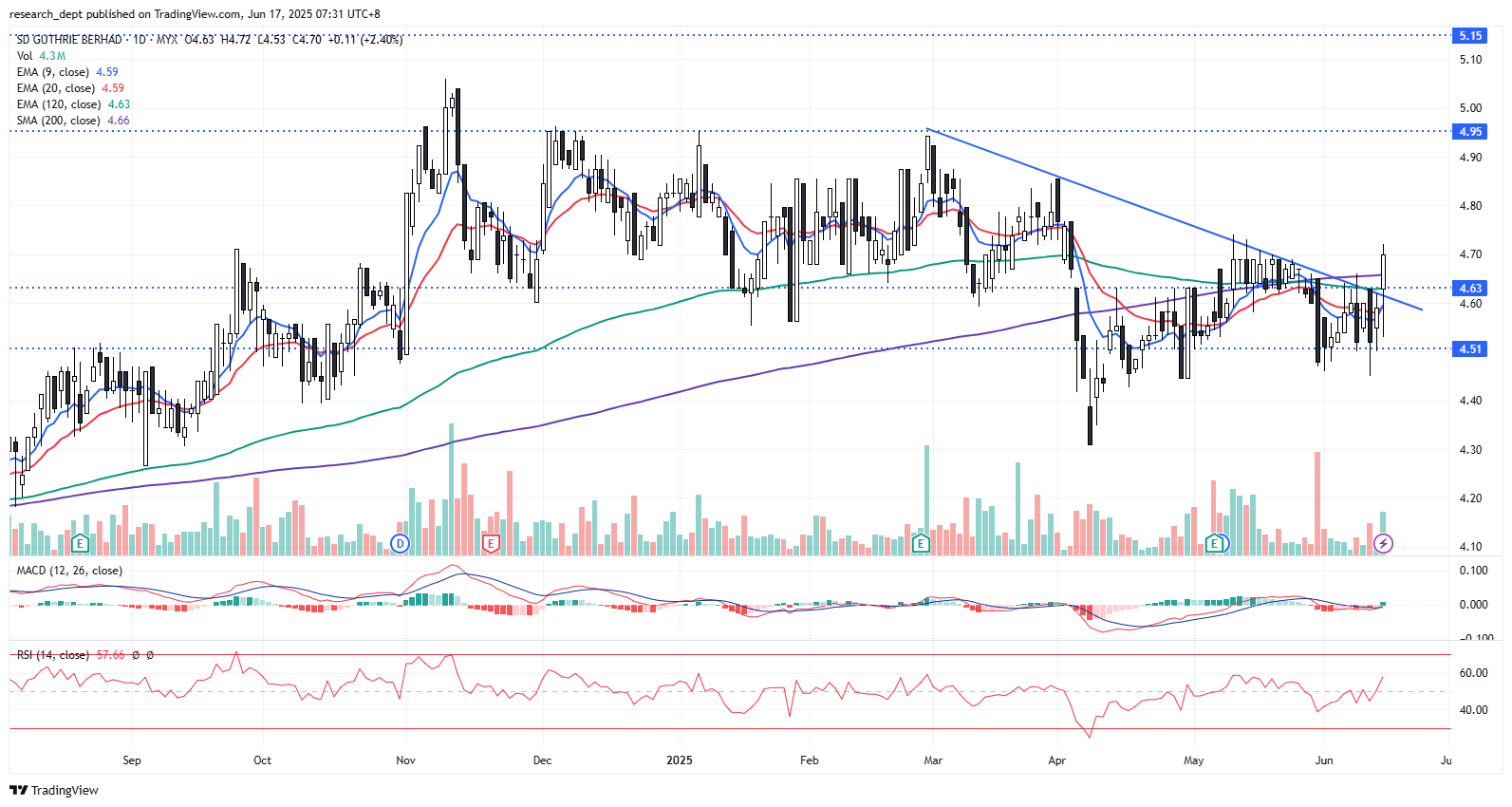Click the MACD (12, 26, close) pane label
This screenshot has width=1512, height=807.
coord(69,571)
